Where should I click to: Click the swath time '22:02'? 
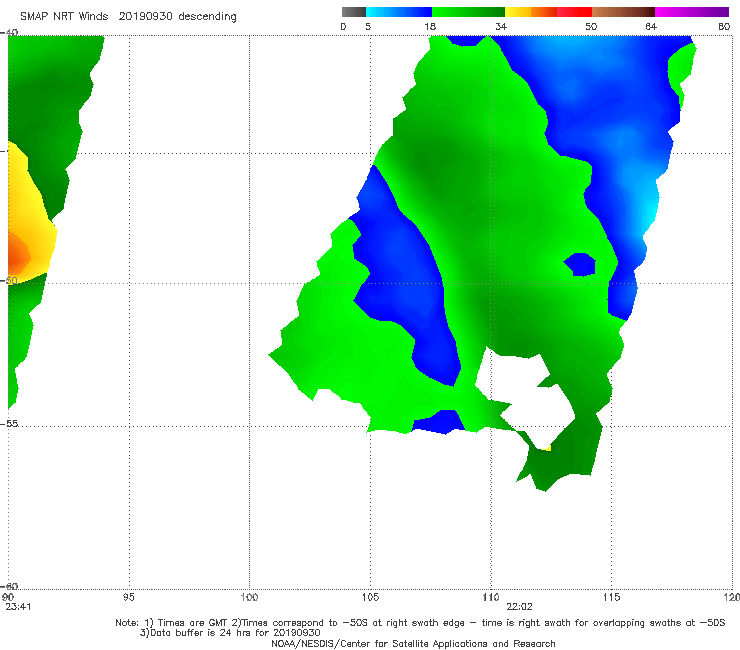coord(519,607)
